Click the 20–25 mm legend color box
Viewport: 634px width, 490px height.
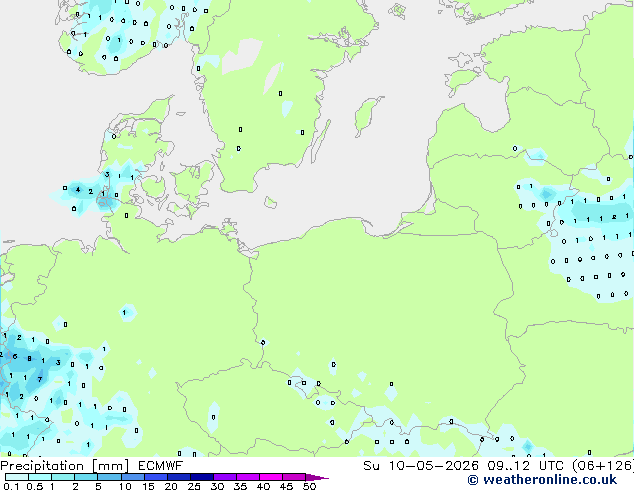click(179, 477)
